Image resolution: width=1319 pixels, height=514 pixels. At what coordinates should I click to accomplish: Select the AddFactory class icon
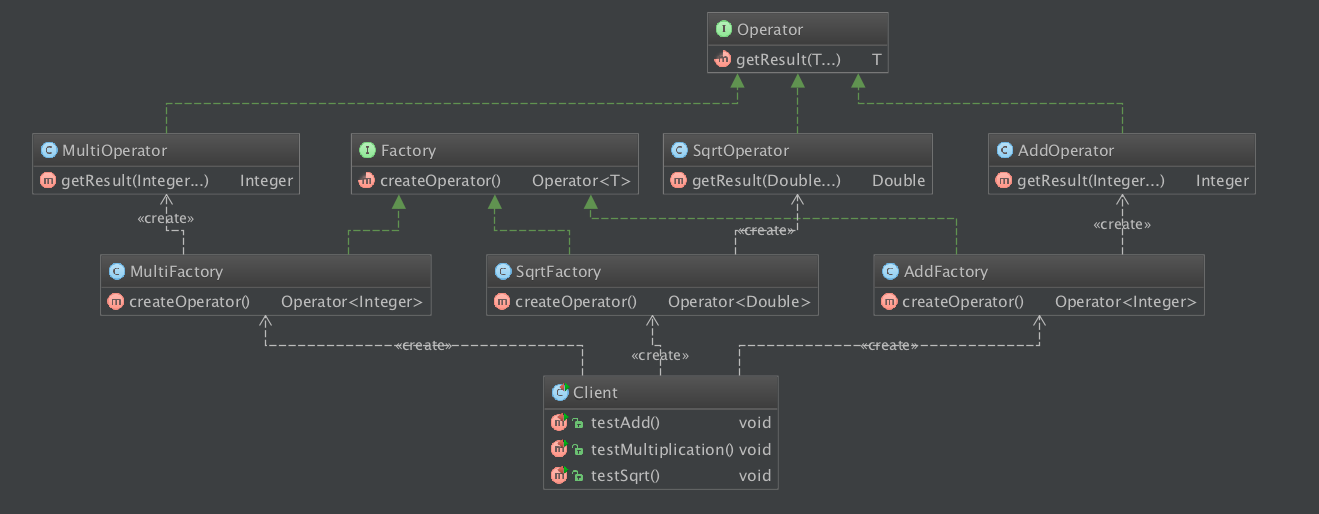890,271
